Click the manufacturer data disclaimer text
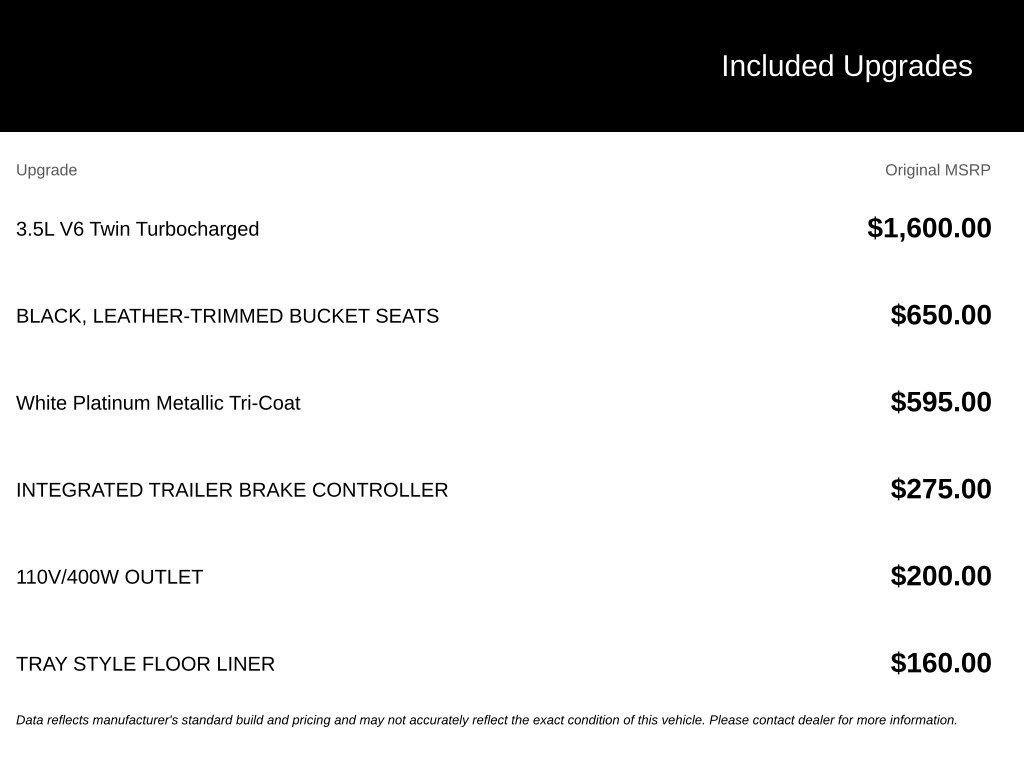The image size is (1024, 768). click(487, 720)
